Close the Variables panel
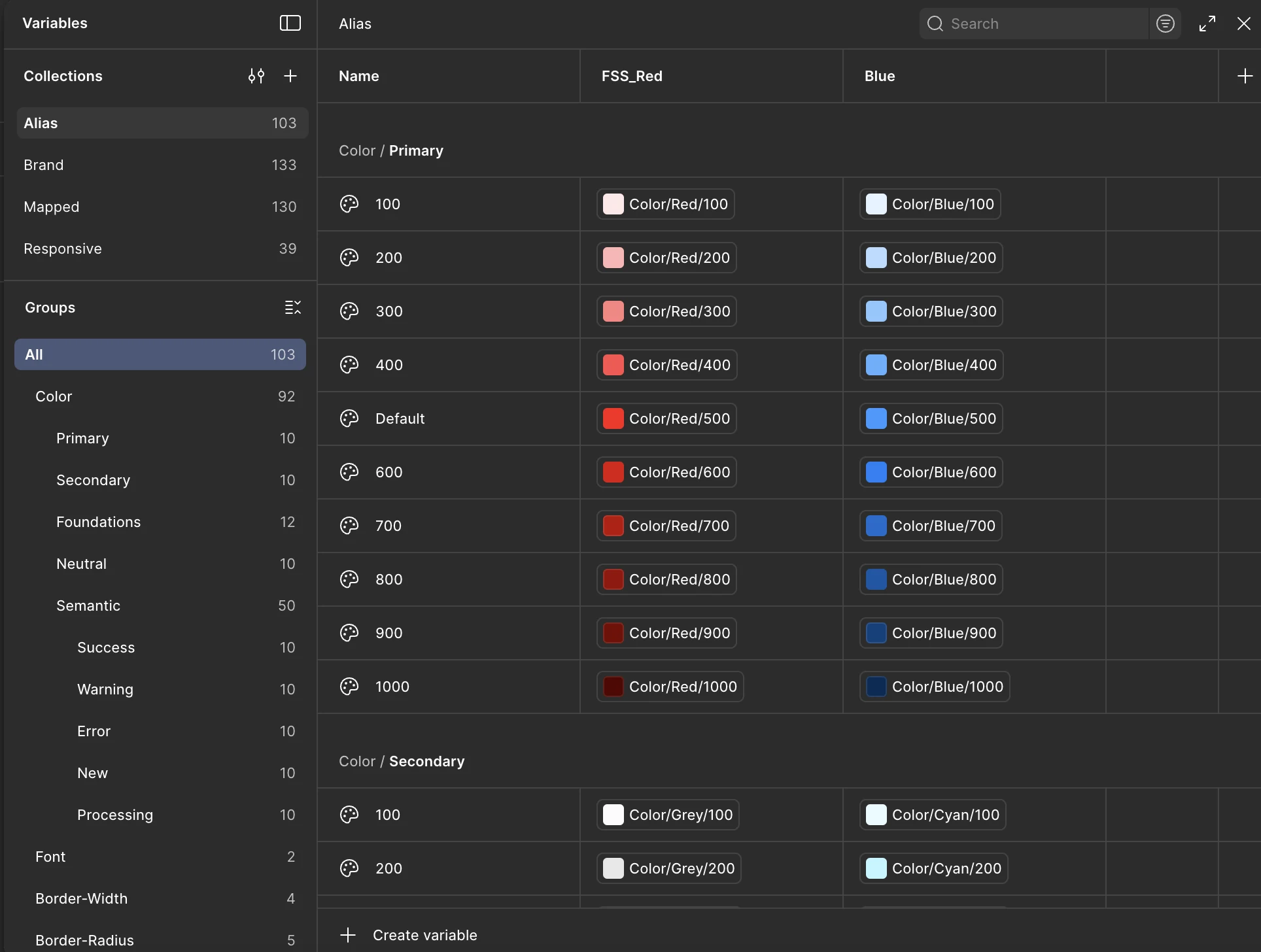Viewport: 1261px width, 952px height. pyautogui.click(x=1244, y=24)
